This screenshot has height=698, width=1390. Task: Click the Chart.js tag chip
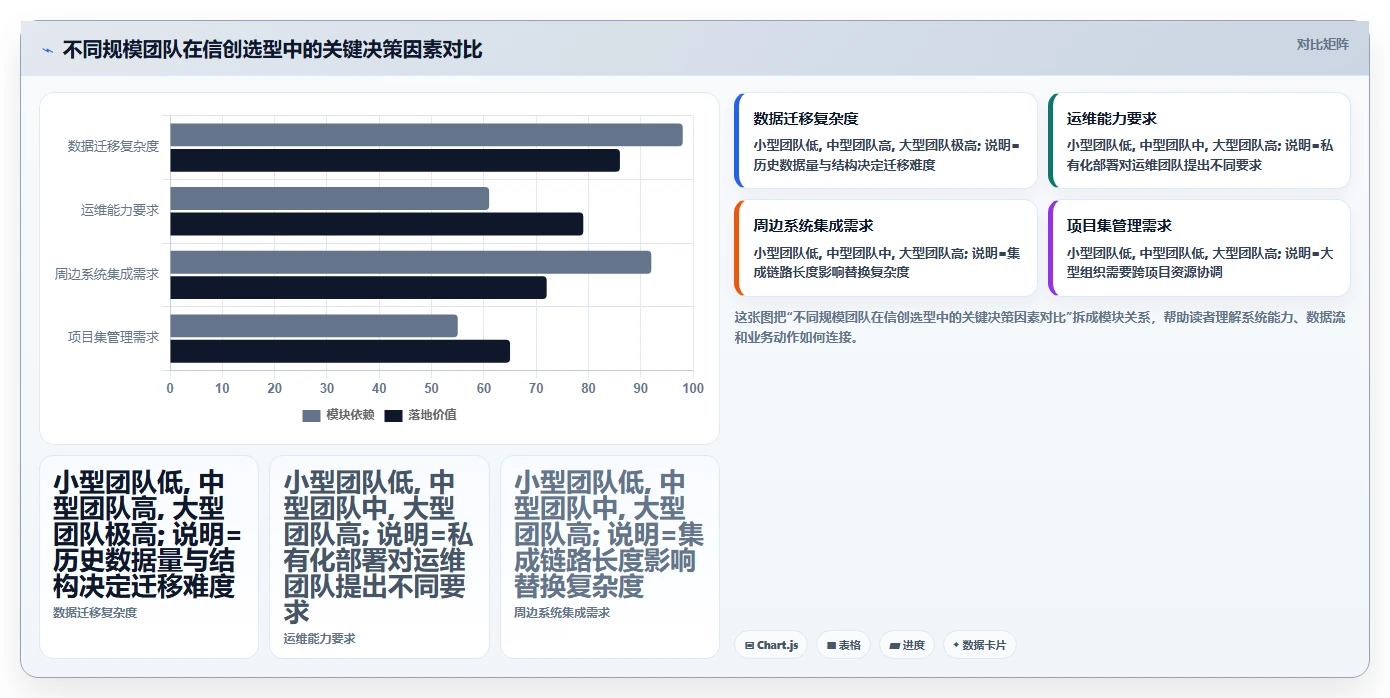(x=770, y=645)
